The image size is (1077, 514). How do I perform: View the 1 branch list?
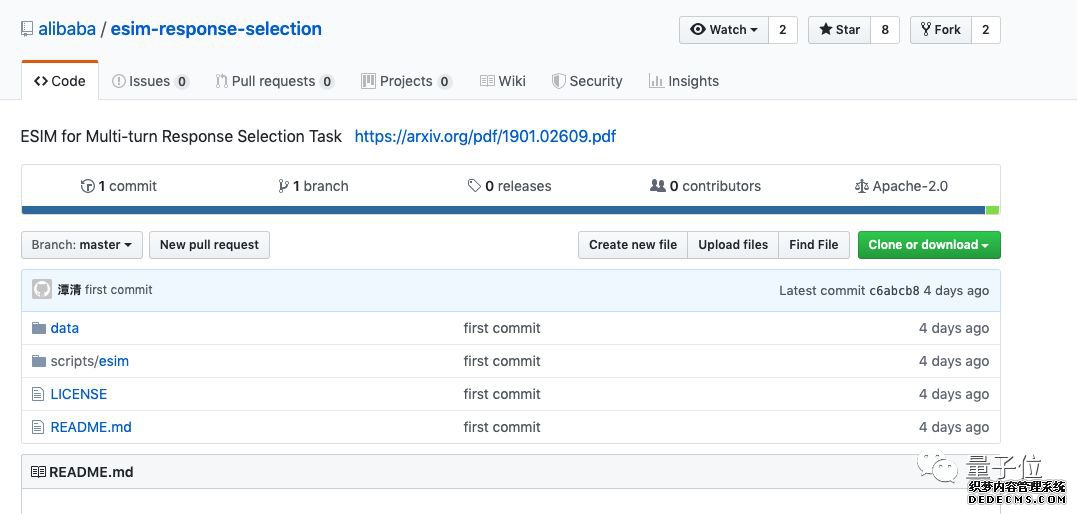pyautogui.click(x=313, y=186)
